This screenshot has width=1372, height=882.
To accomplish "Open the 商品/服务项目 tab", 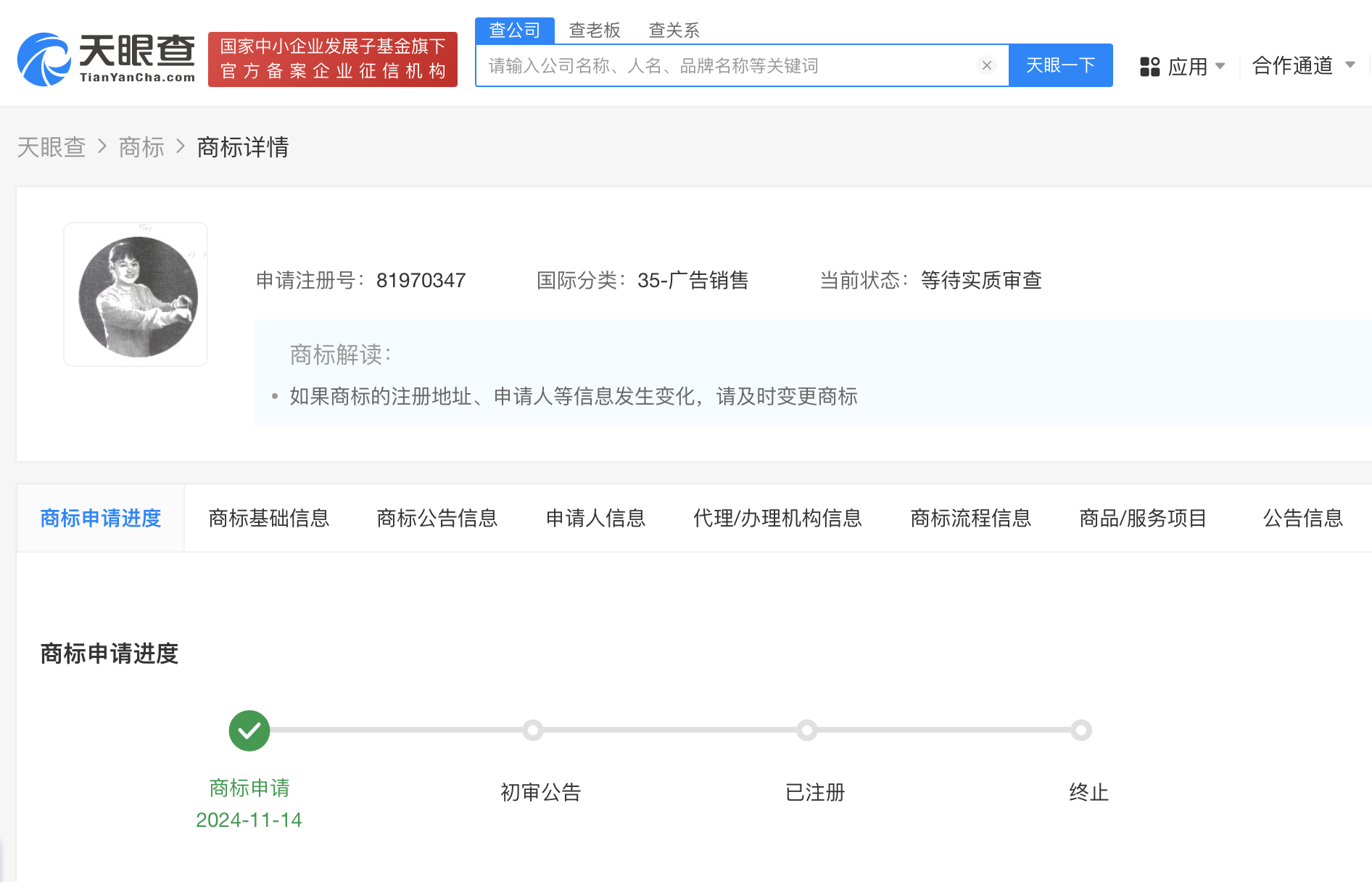I will click(x=1142, y=518).
